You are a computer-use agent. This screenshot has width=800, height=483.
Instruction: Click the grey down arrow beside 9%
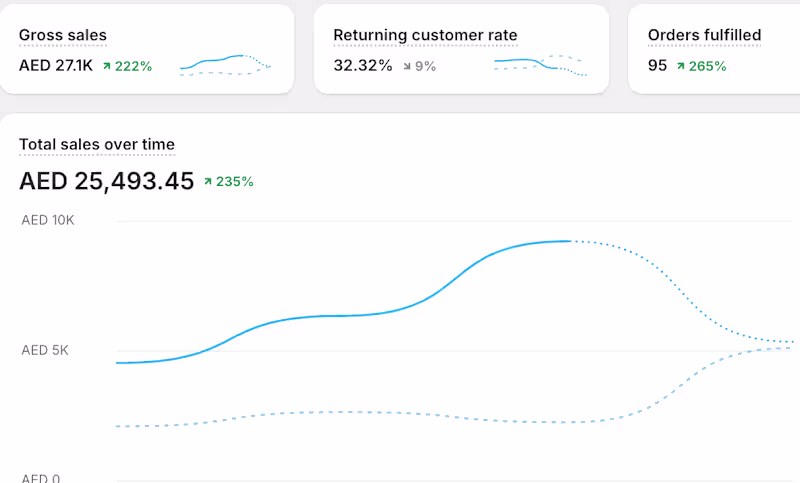[x=407, y=67]
